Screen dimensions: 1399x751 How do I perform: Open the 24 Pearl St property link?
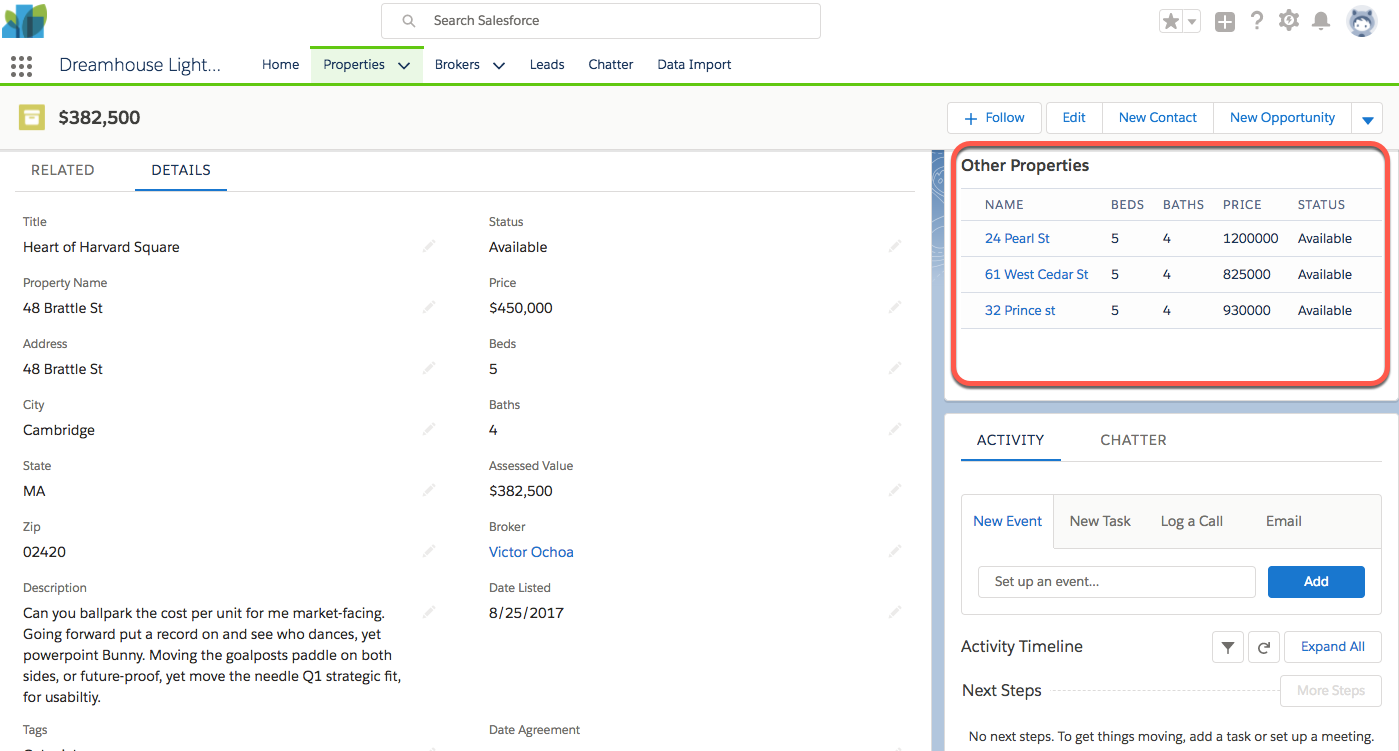tap(1017, 238)
